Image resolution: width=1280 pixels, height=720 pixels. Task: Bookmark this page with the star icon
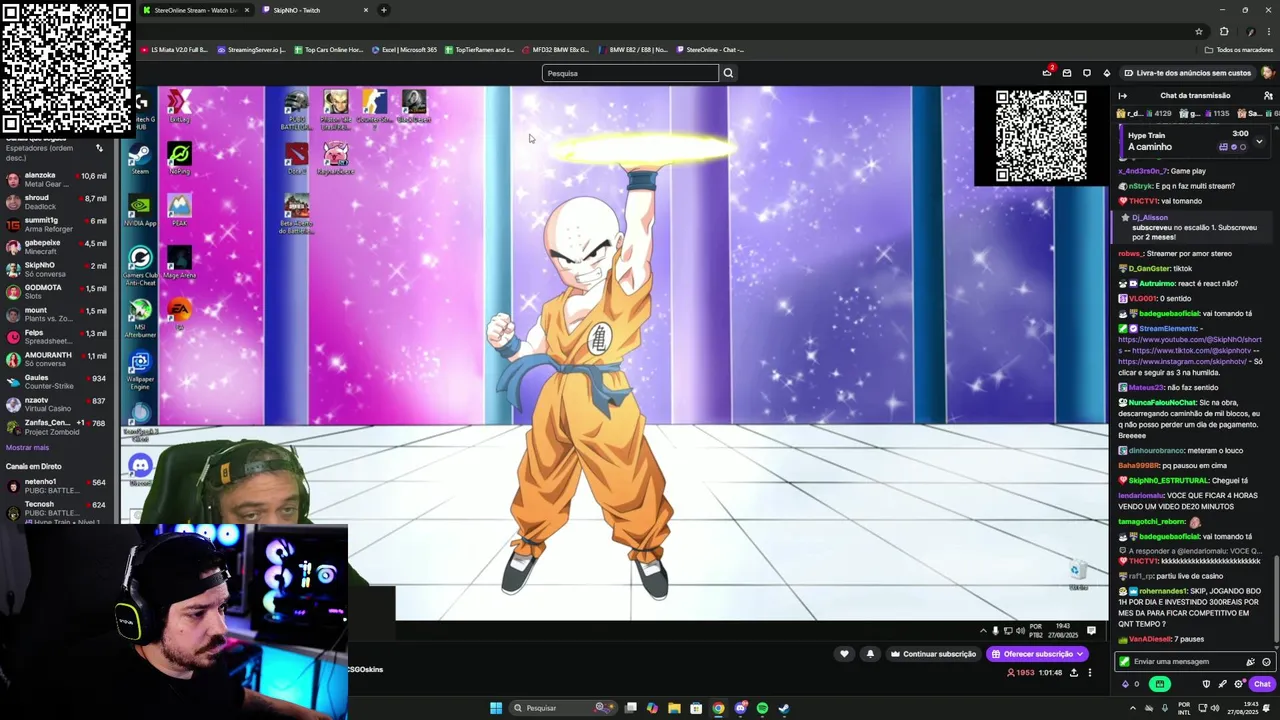pos(1199,31)
